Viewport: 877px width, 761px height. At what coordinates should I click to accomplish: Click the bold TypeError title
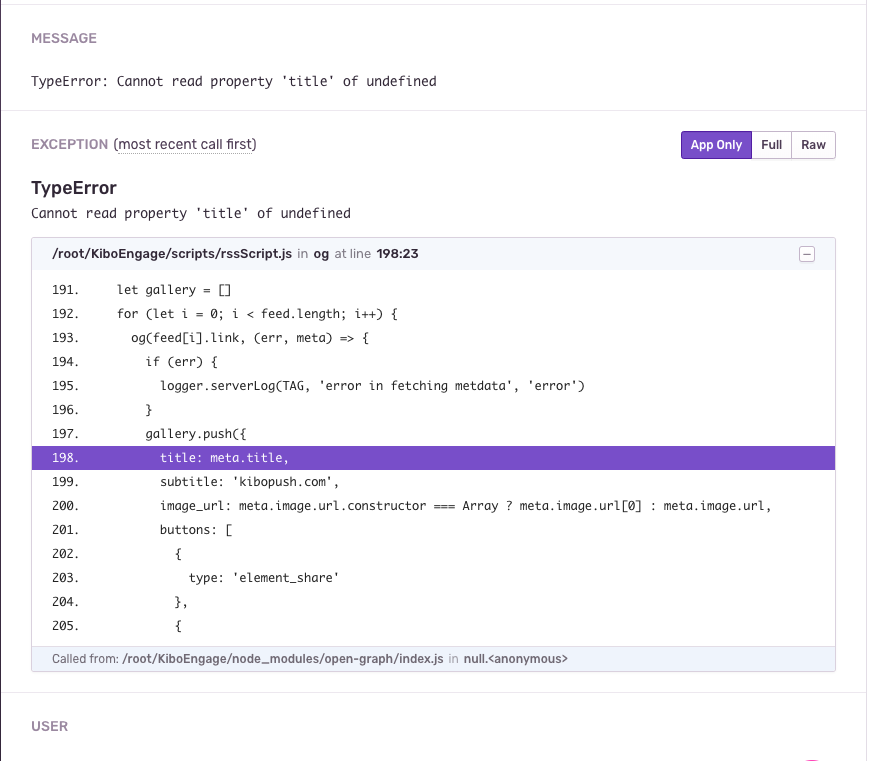coord(74,188)
